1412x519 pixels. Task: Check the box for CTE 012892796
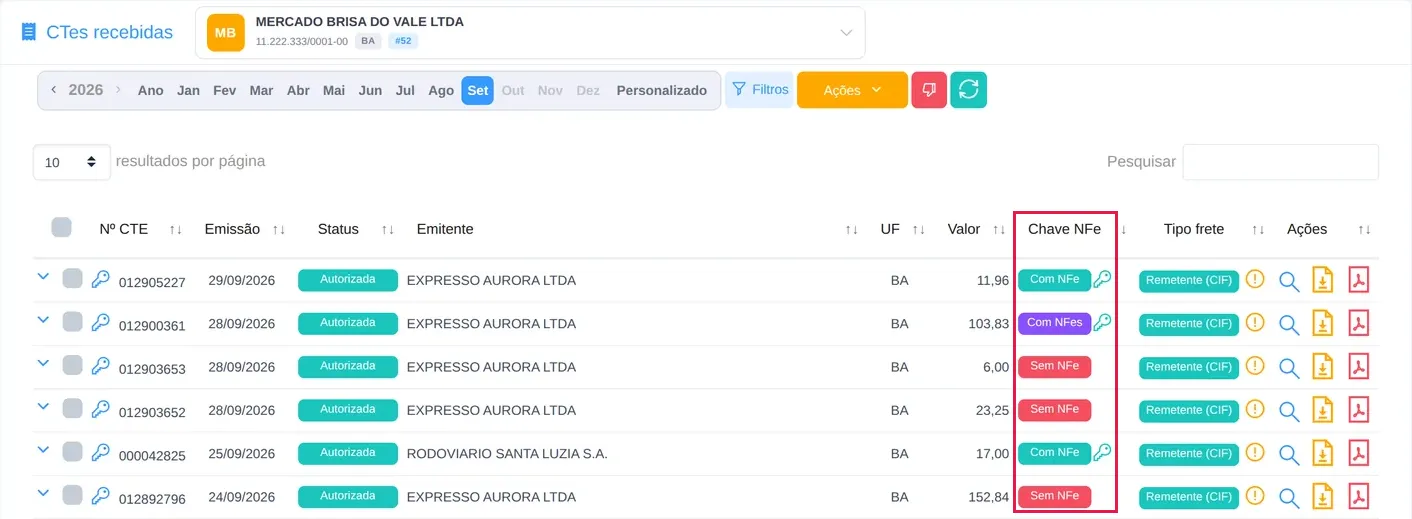[72, 494]
